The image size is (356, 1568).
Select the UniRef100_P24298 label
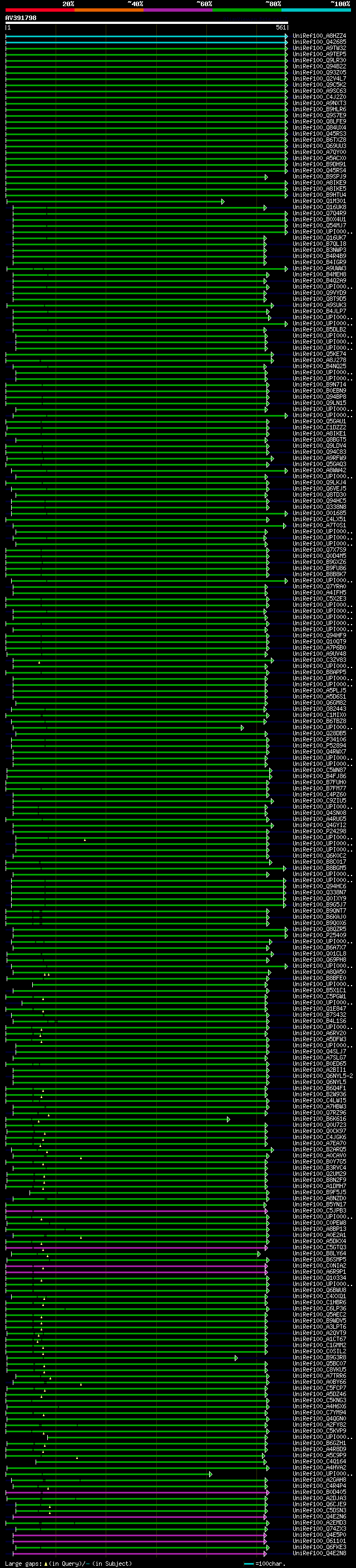(x=319, y=832)
